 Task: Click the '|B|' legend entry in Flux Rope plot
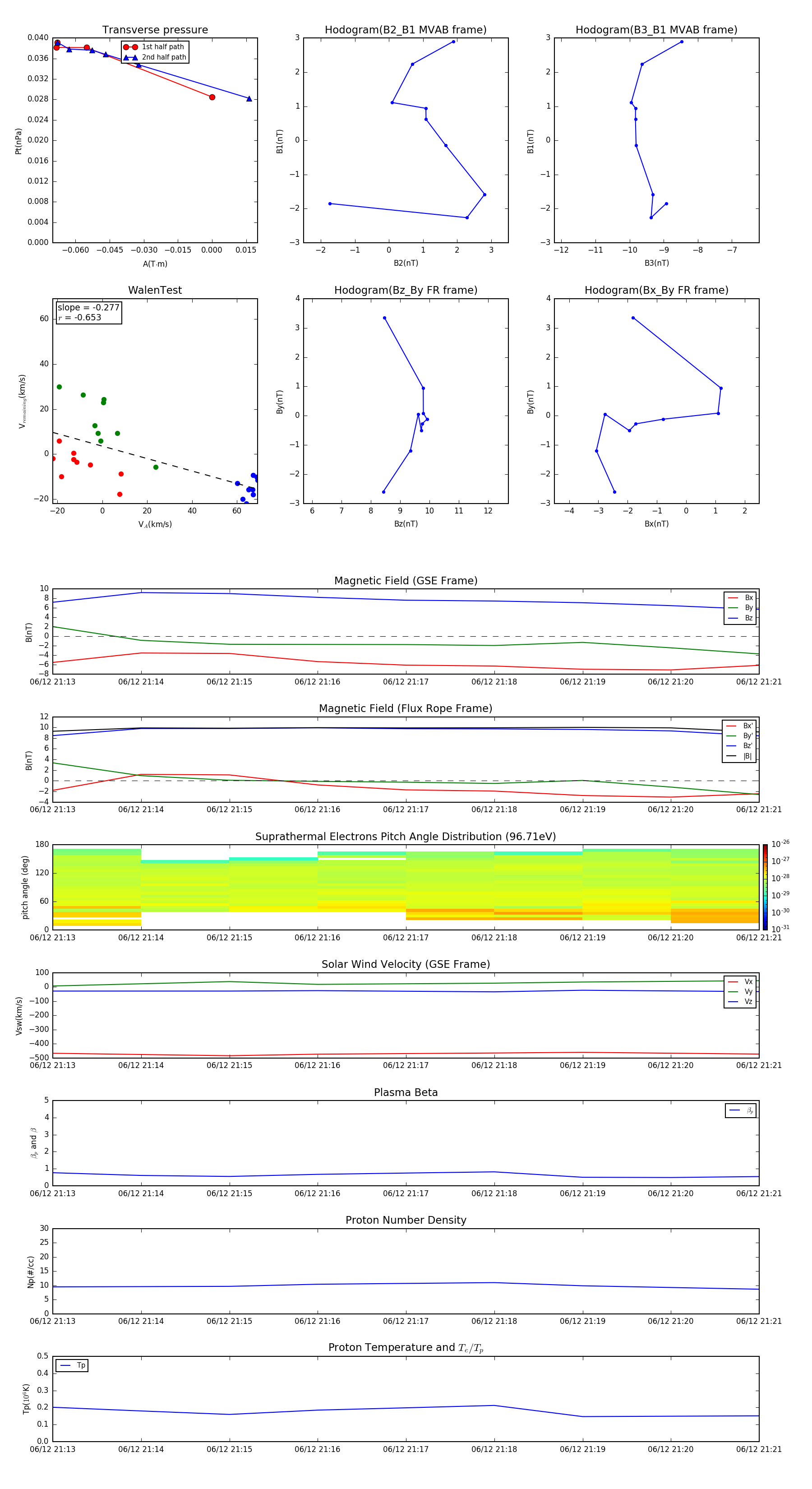pos(739,756)
